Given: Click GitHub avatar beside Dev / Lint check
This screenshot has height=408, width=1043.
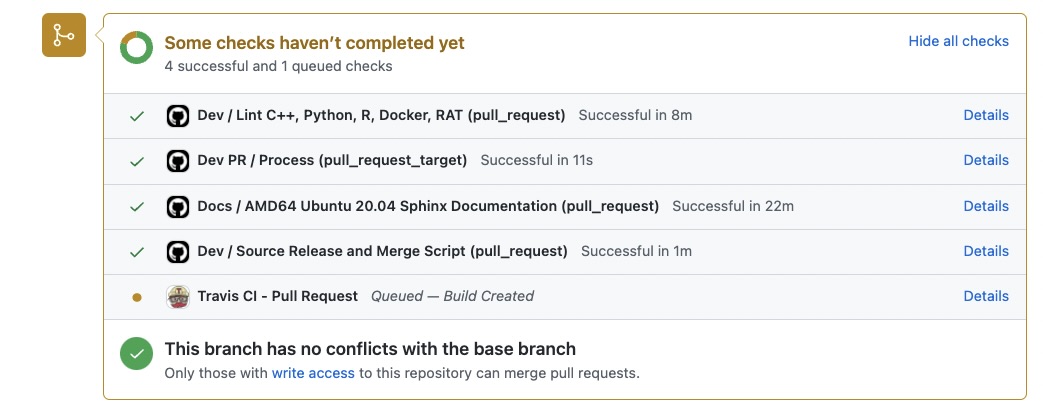Looking at the screenshot, I should point(177,116).
